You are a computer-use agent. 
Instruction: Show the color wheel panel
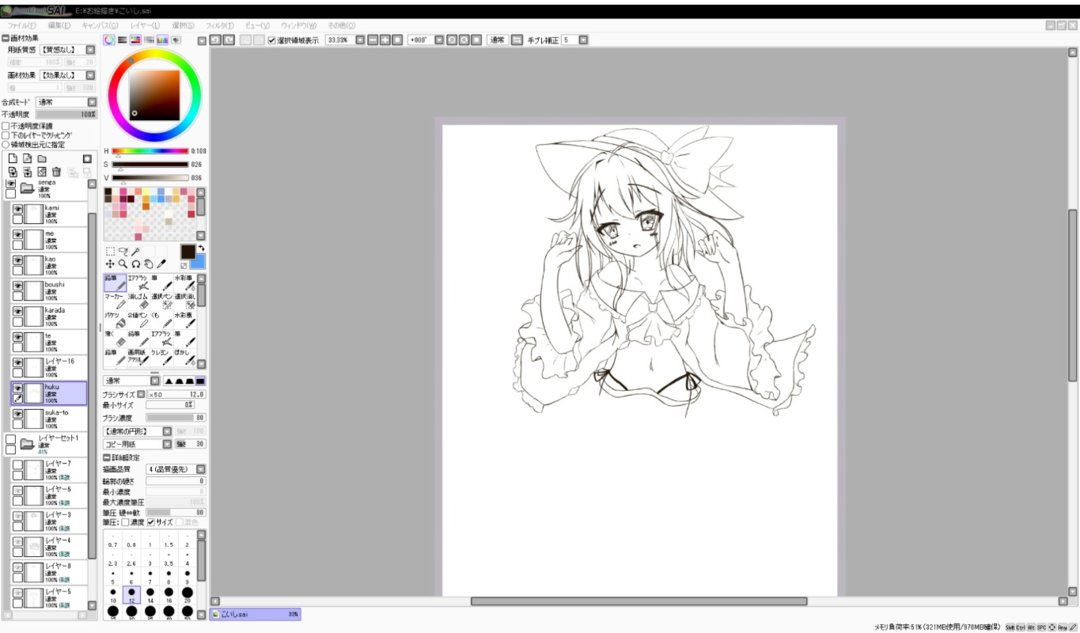[x=109, y=40]
